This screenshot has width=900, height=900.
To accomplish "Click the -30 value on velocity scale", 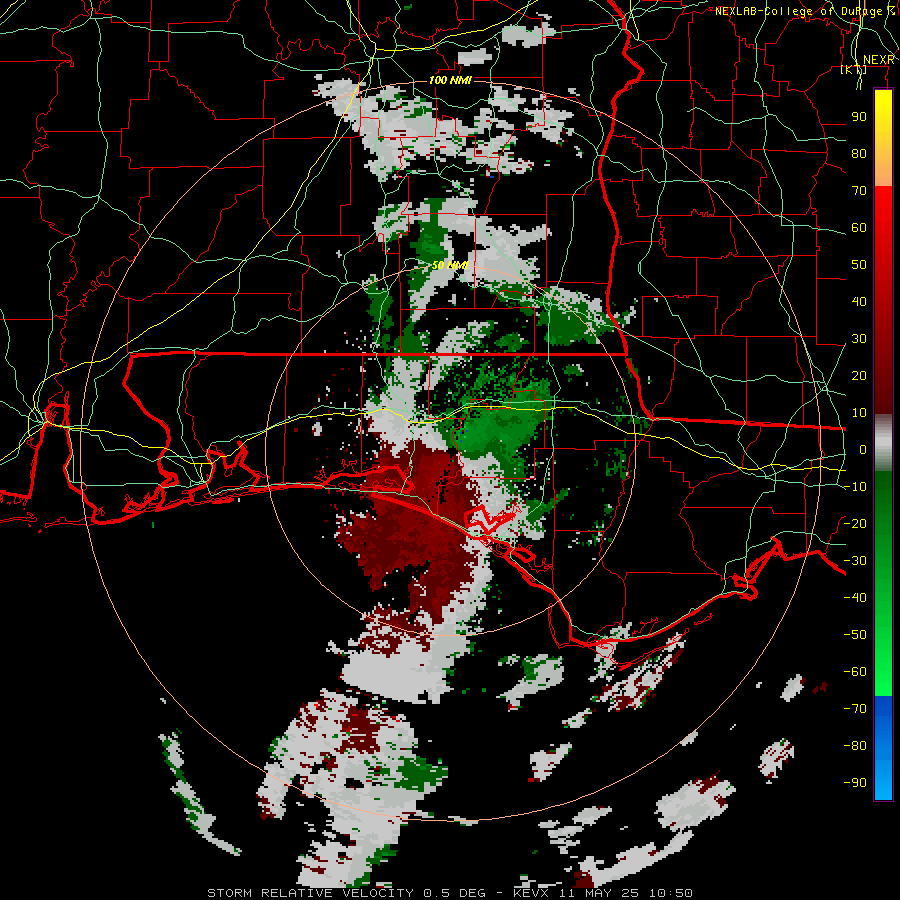I will point(855,561).
